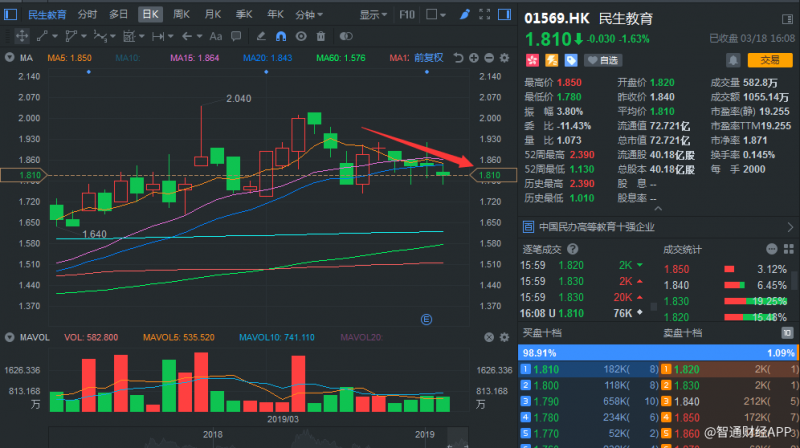This screenshot has width=800, height=448.
Task: Select the 日K tab
Action: [x=151, y=14]
